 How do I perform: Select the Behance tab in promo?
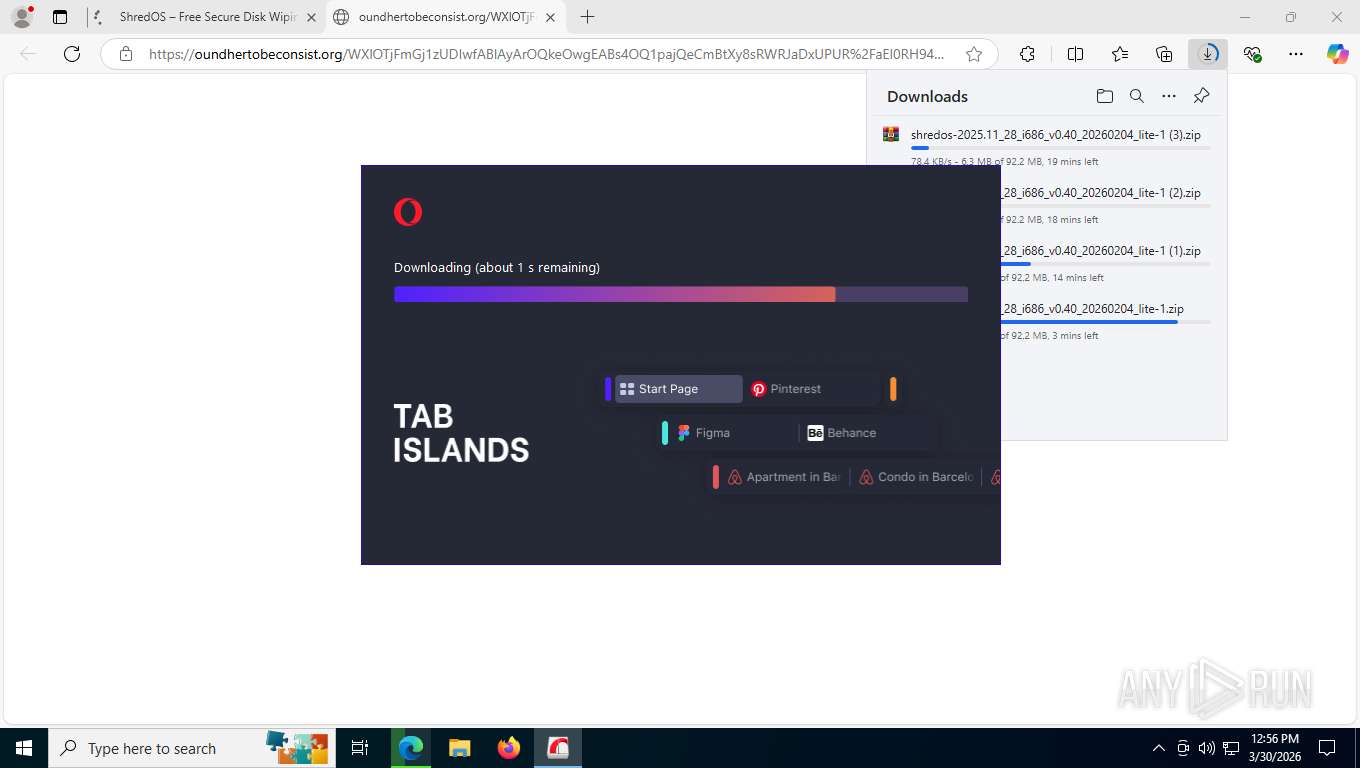pos(866,433)
